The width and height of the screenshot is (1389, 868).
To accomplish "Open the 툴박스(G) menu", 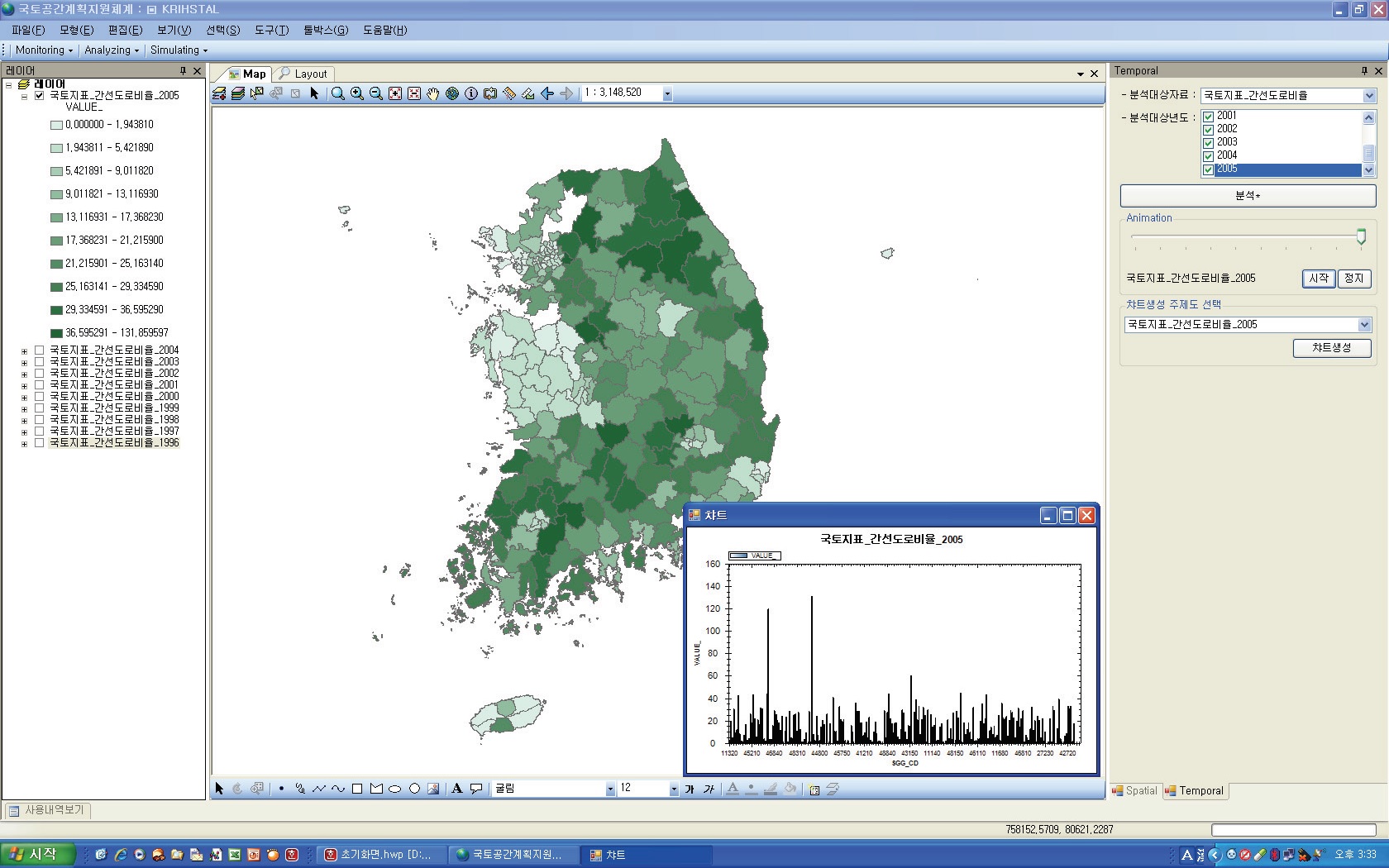I will (326, 30).
